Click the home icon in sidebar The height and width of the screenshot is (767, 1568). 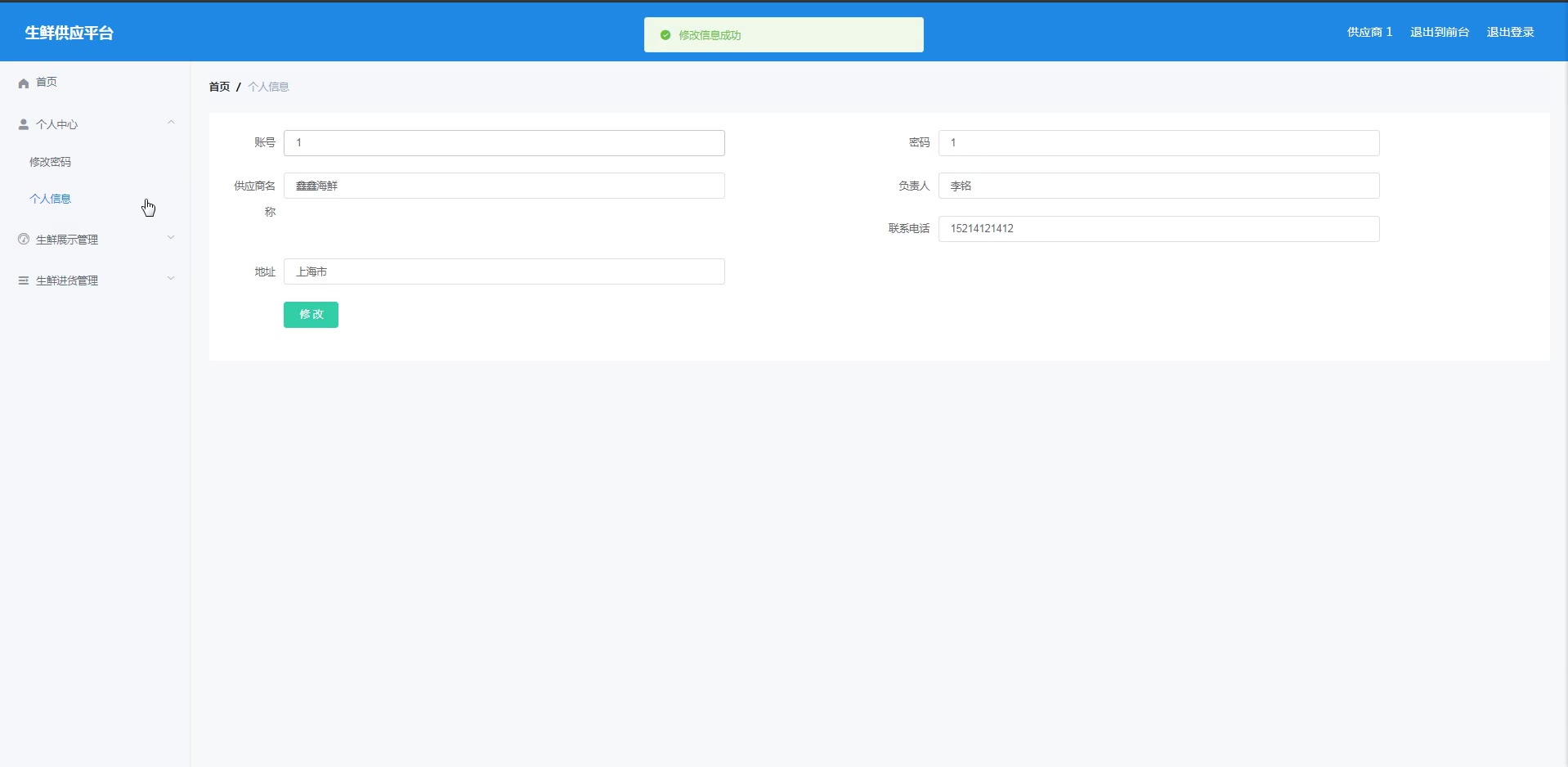24,83
